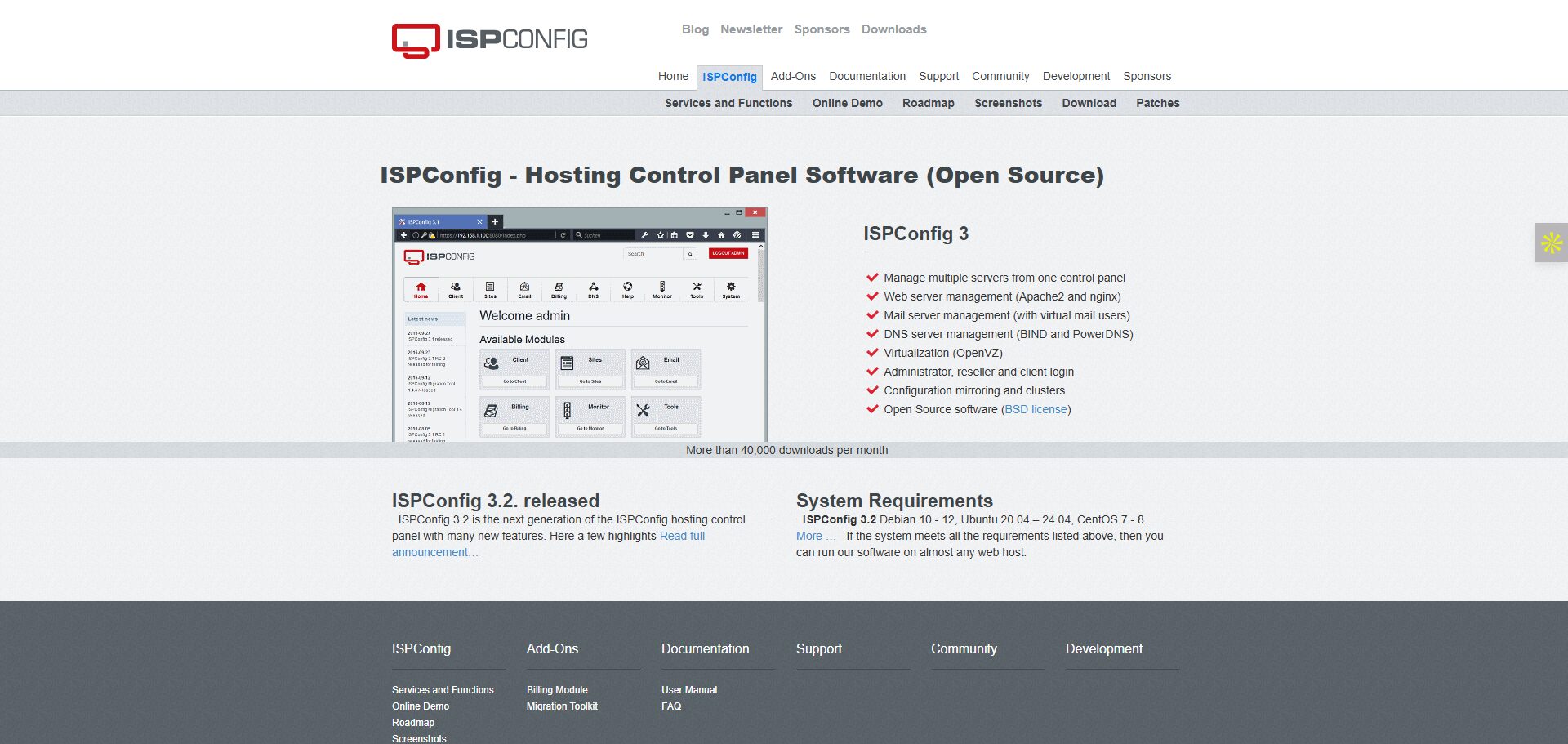Screen dimensions: 1568x744
Task: Toggle the yellow asterisk widget on right edge
Action: point(1551,242)
